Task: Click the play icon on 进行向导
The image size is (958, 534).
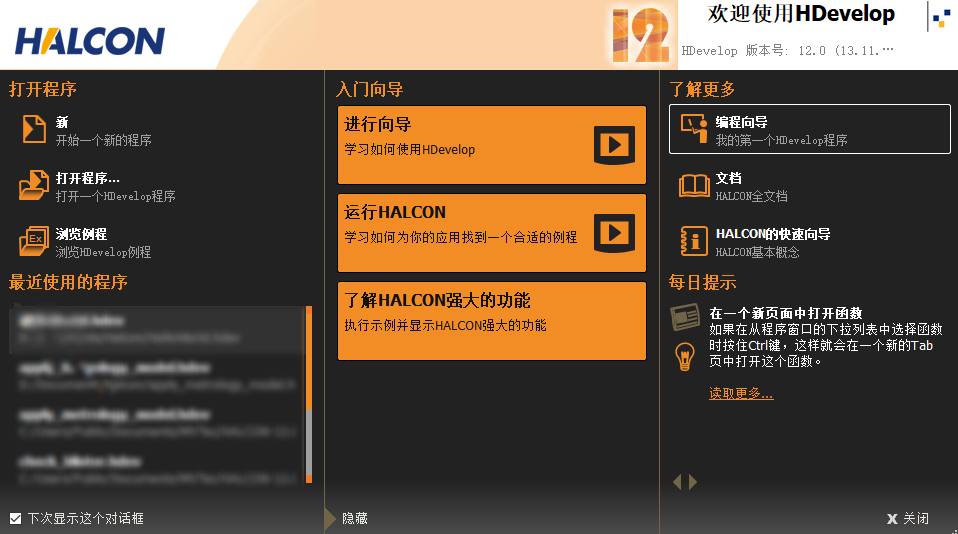Action: [614, 145]
